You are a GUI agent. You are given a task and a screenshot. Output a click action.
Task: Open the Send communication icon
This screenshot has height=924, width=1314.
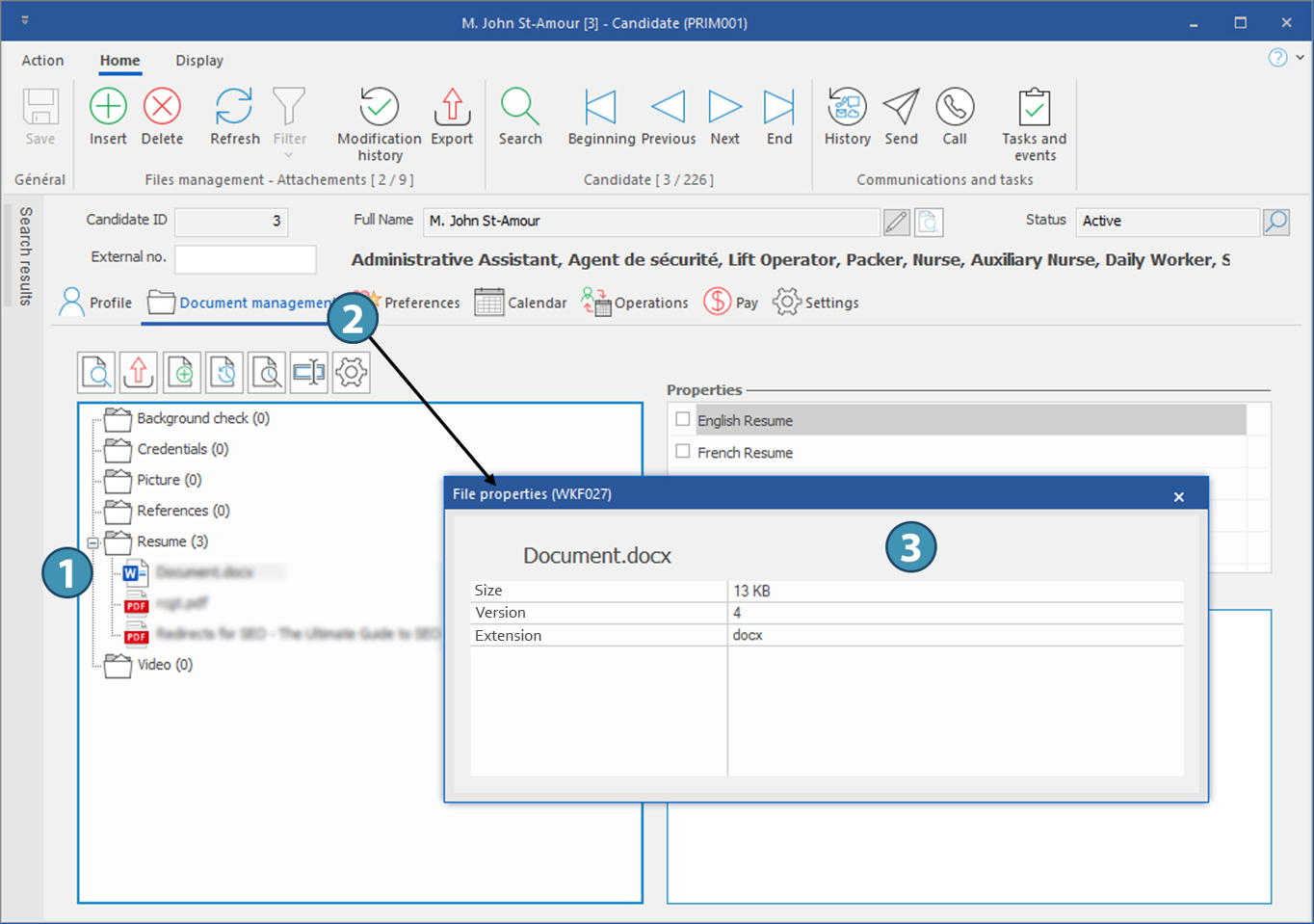[901, 107]
